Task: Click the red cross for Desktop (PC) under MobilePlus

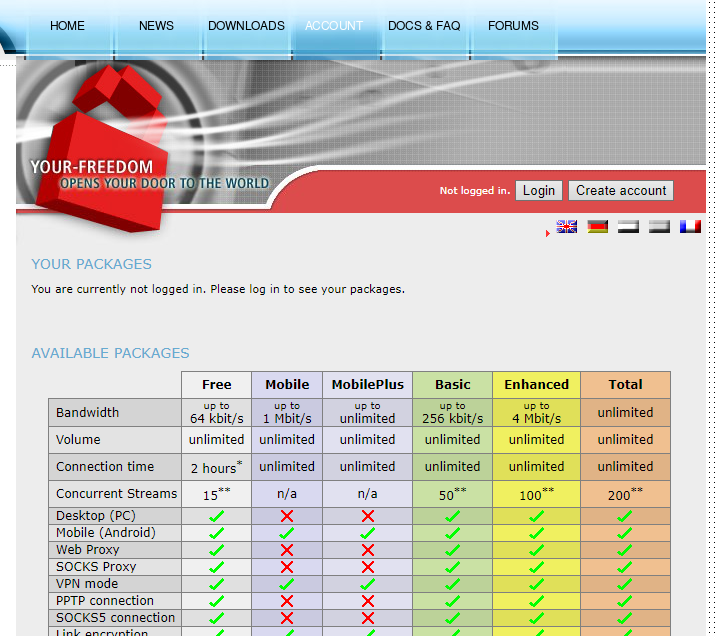Action: pos(368,516)
